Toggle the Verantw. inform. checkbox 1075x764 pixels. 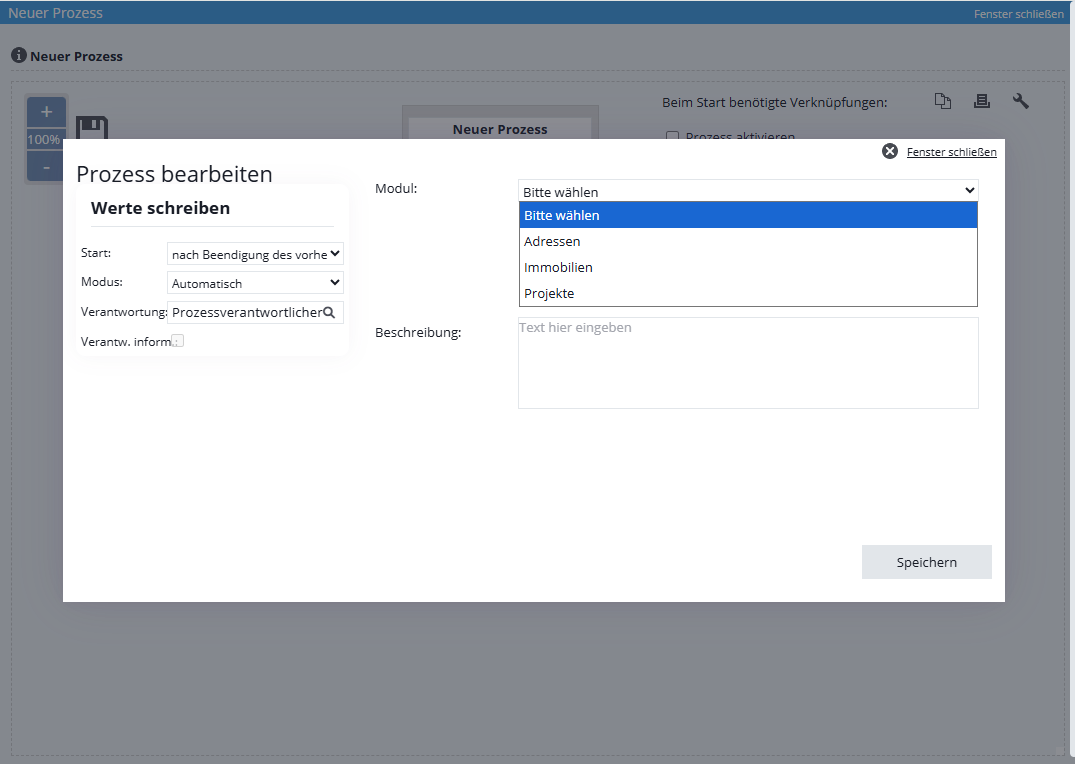[177, 341]
